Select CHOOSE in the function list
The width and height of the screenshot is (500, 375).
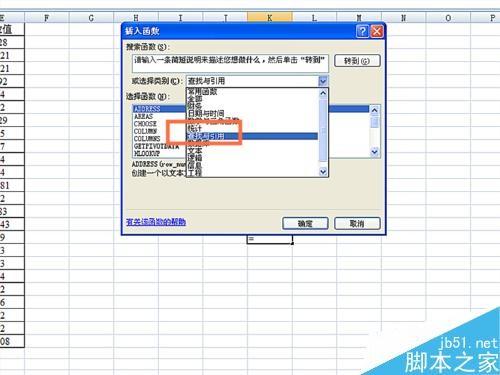point(145,124)
